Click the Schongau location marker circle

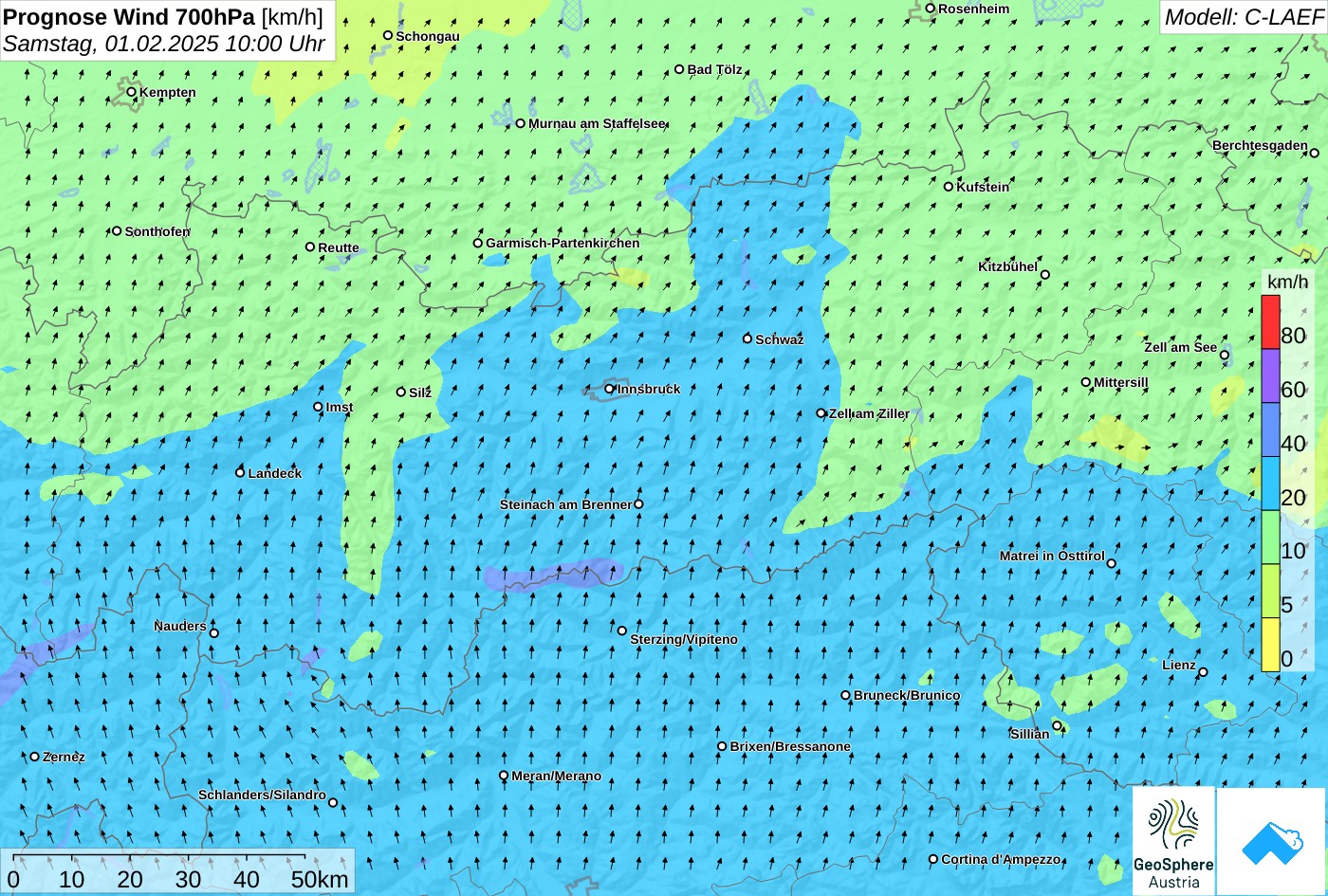pos(387,35)
